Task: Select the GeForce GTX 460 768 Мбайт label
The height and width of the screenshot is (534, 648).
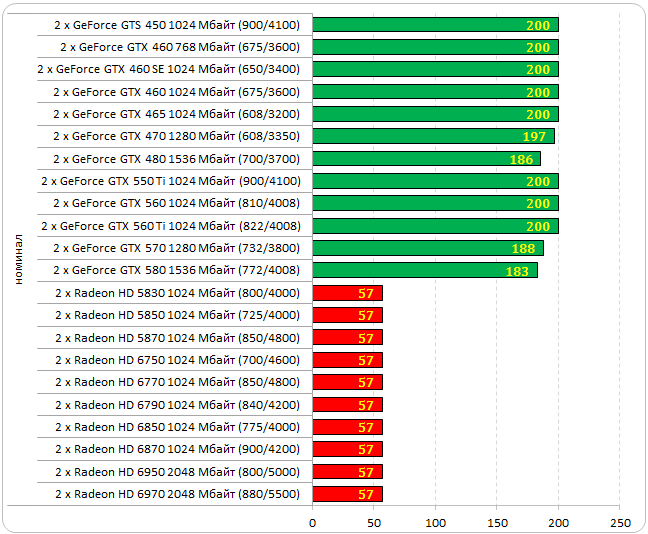Action: point(180,47)
